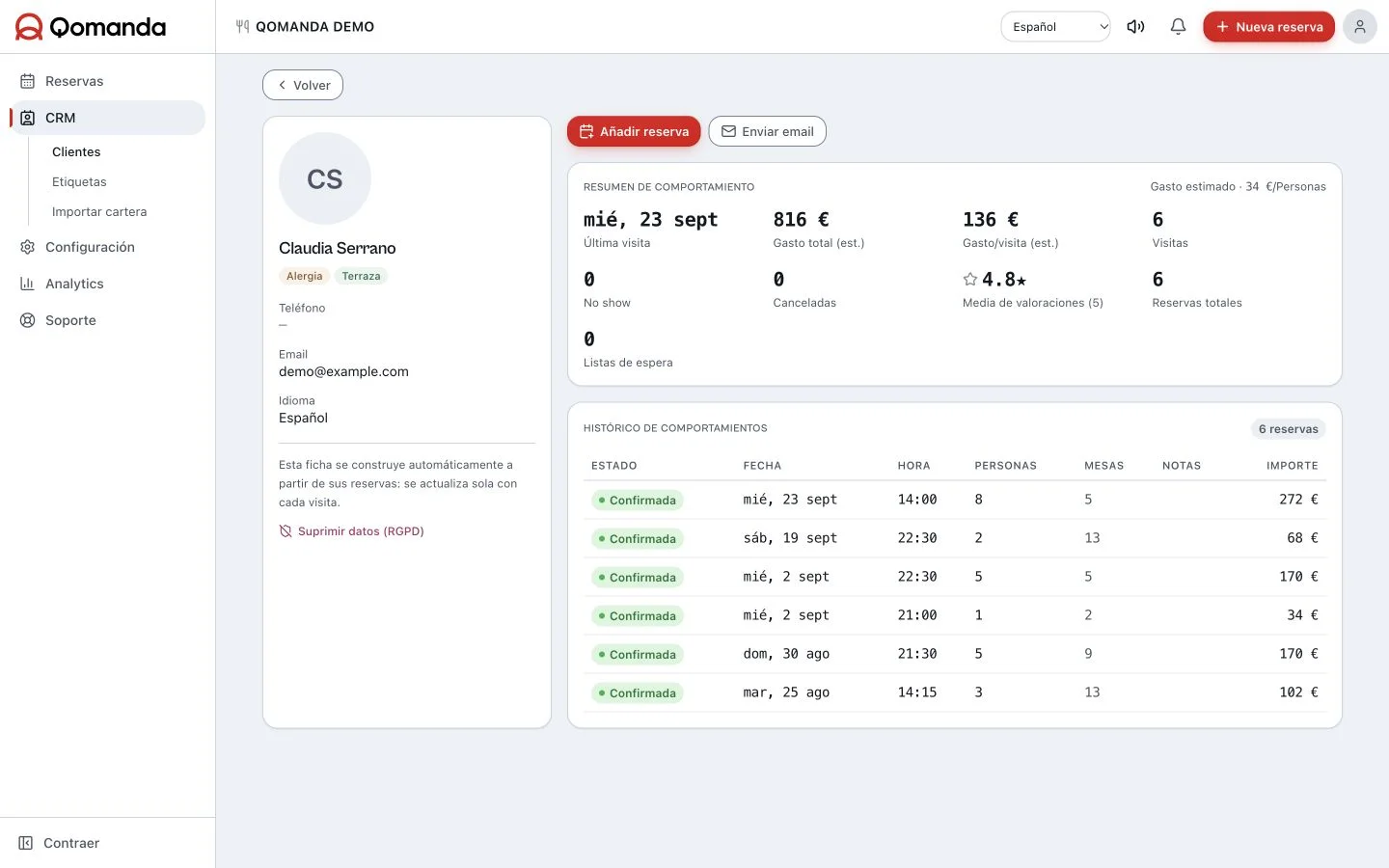Collapse the sidebar with Contraer
The width and height of the screenshot is (1389, 868).
pos(60,843)
